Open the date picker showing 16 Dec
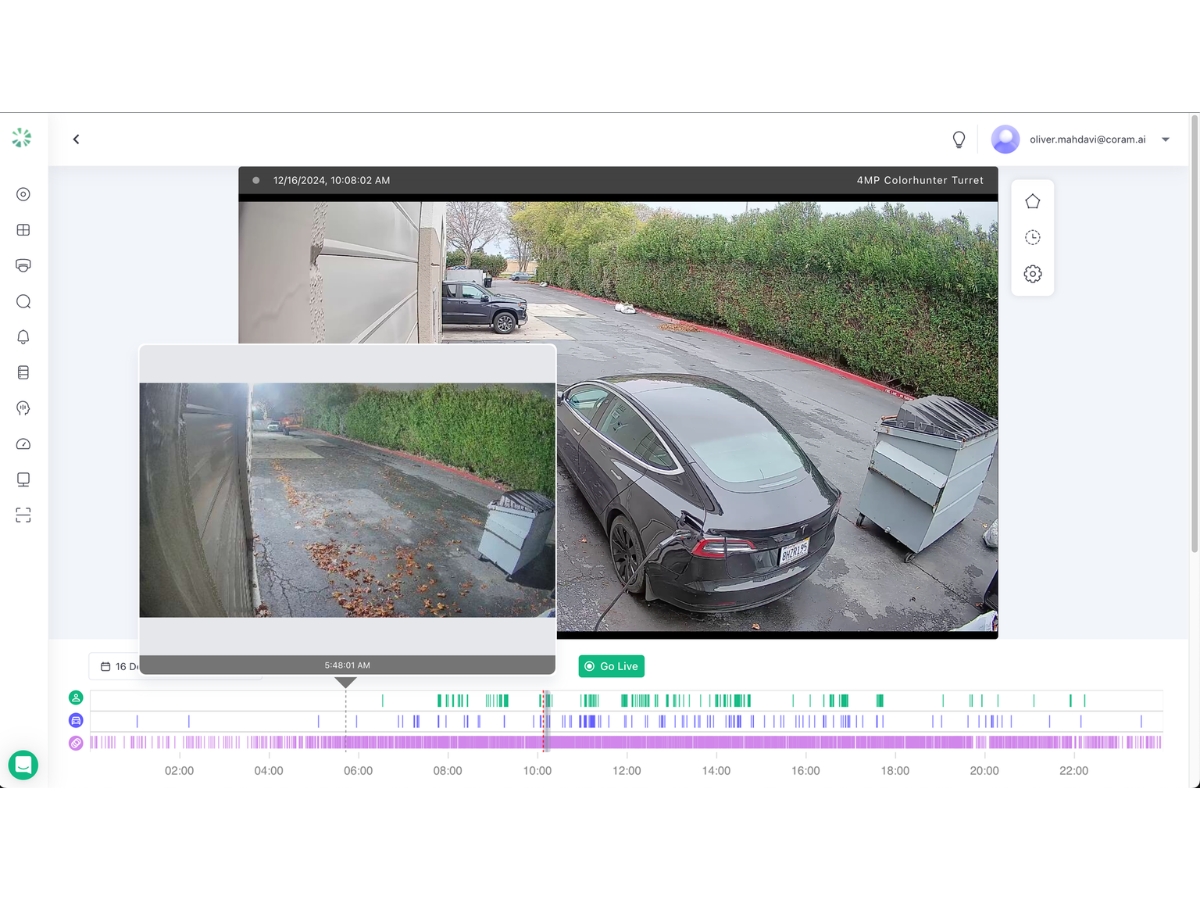Image resolution: width=1200 pixels, height=900 pixels. tap(113, 666)
